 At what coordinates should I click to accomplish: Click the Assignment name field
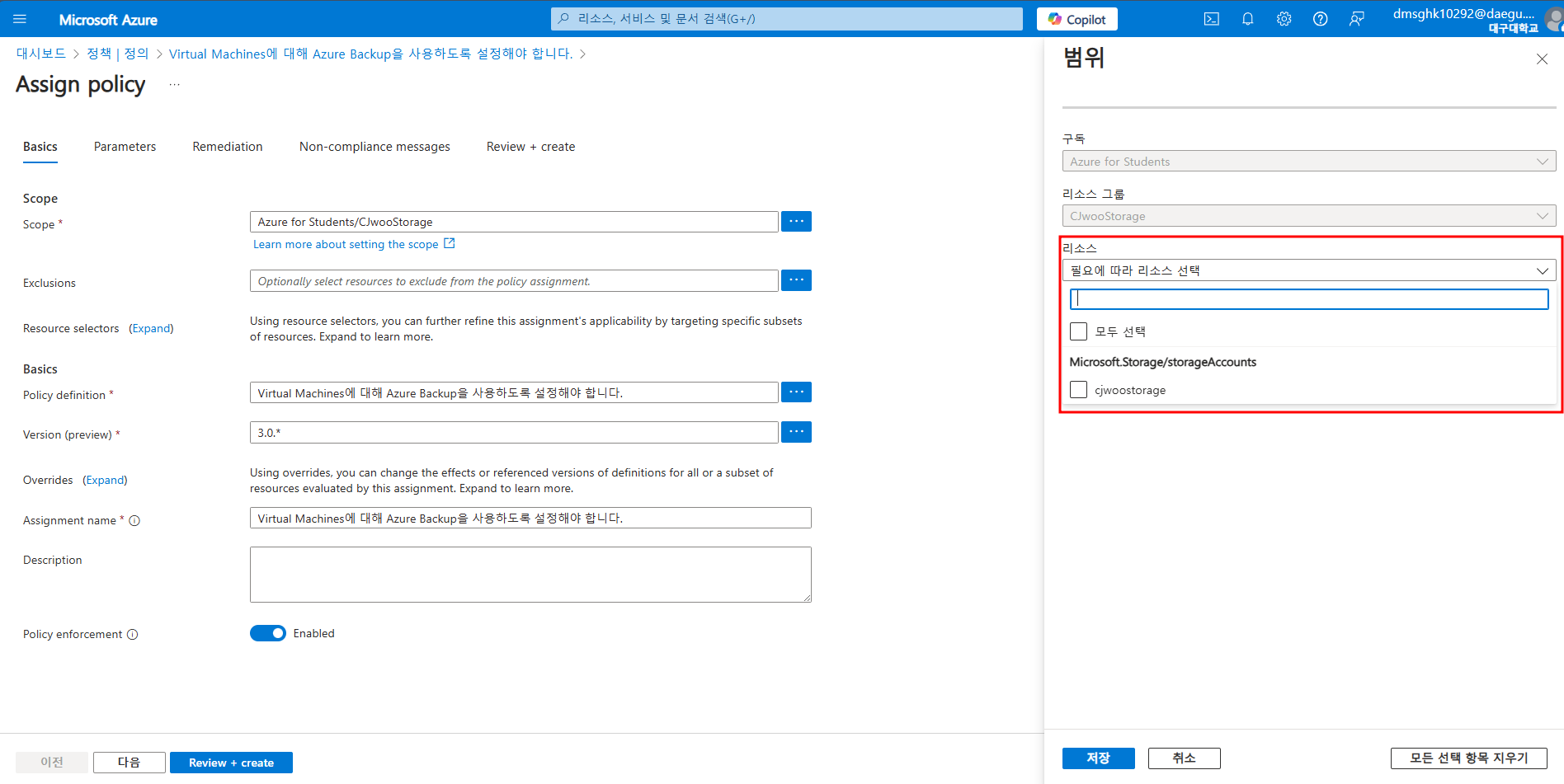click(x=530, y=518)
